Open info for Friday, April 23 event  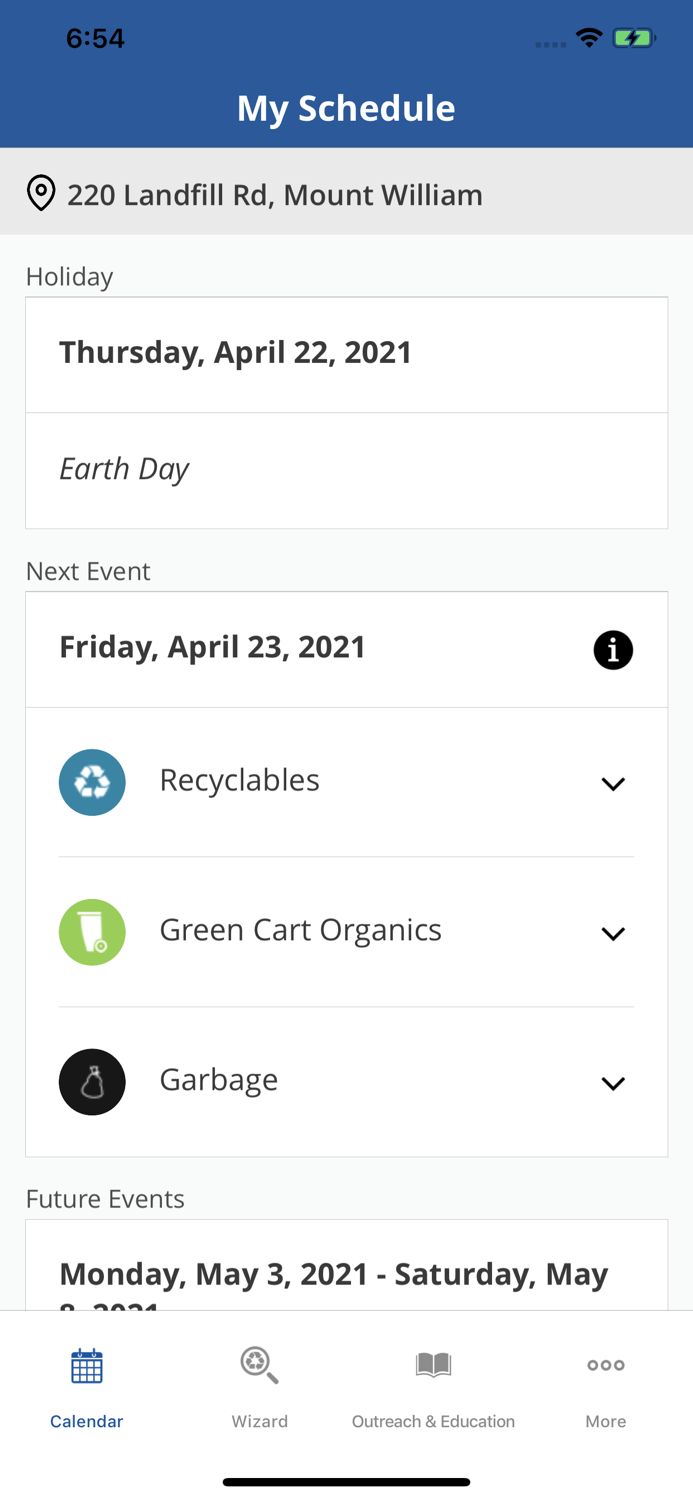[x=613, y=650]
